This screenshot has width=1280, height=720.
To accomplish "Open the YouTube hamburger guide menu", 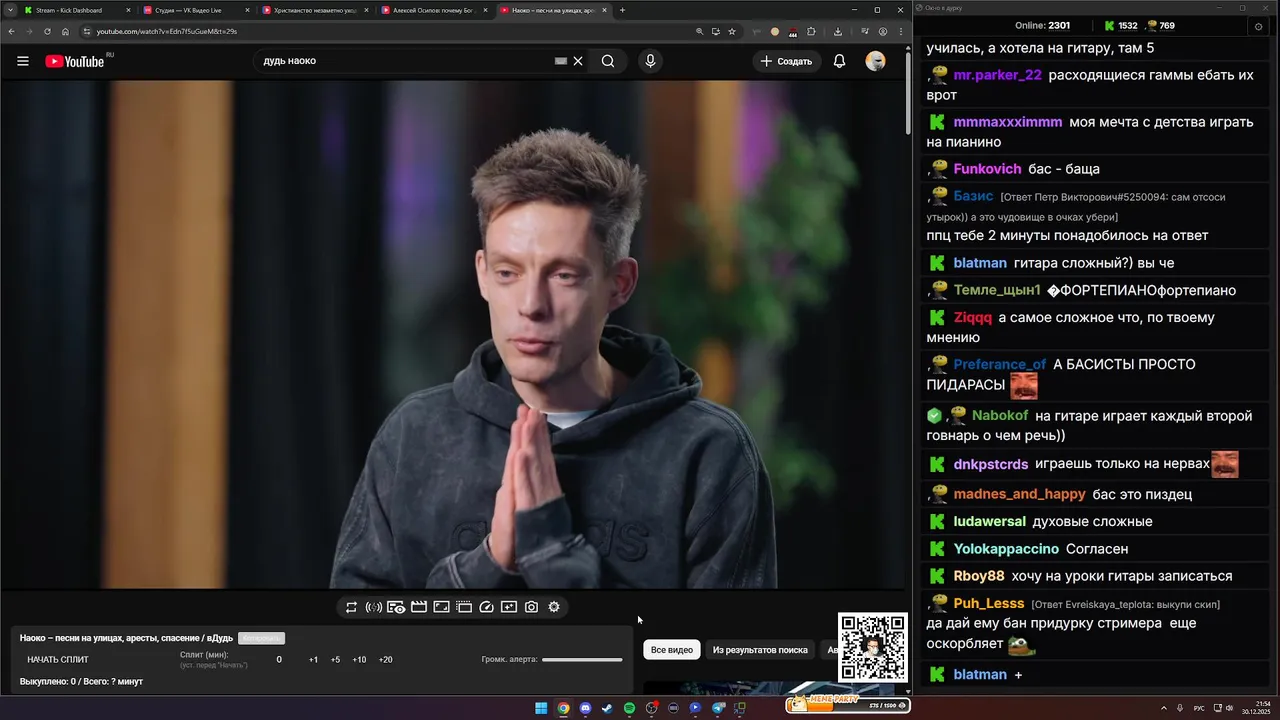I will coord(23,61).
